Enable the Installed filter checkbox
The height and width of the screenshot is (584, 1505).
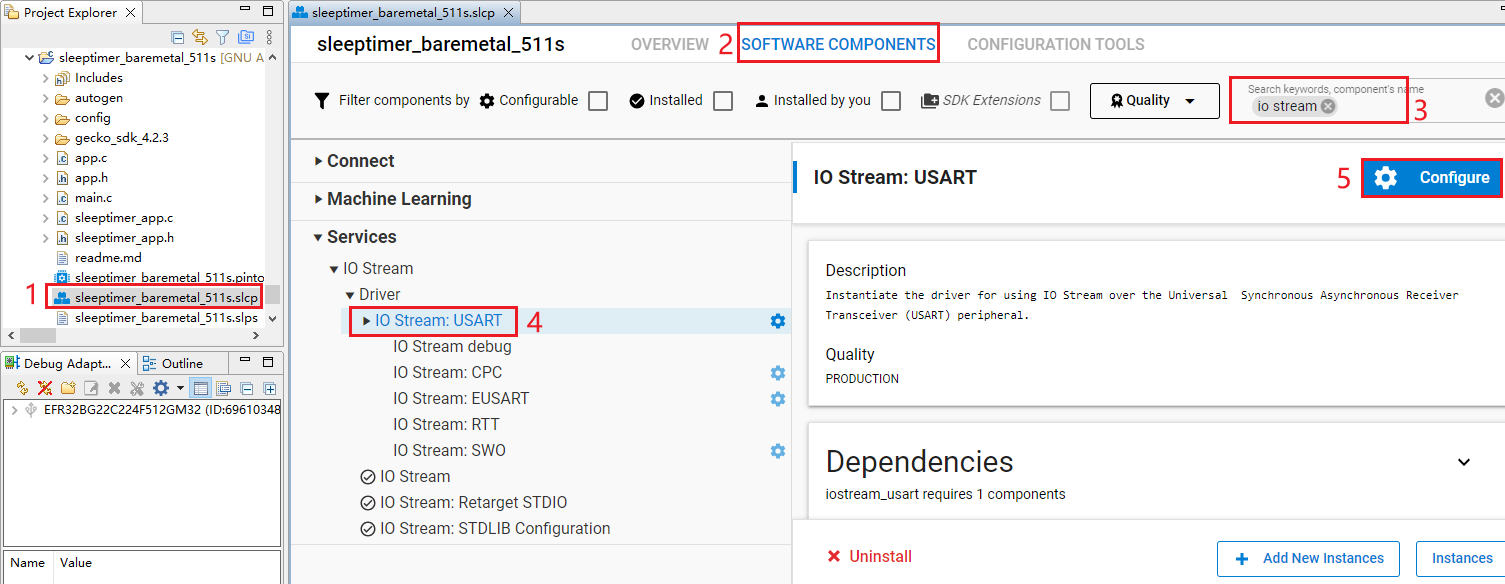click(722, 100)
